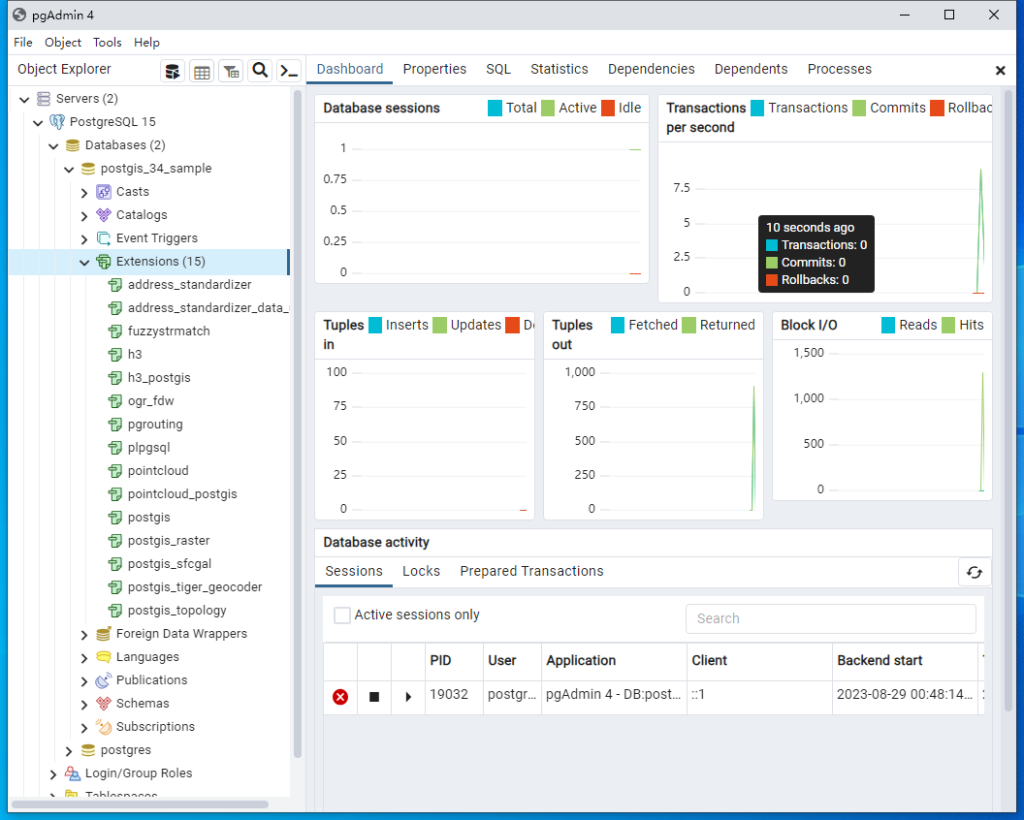The image size is (1024, 820).
Task: Select the postgis_topology extension
Action: pyautogui.click(x=177, y=610)
